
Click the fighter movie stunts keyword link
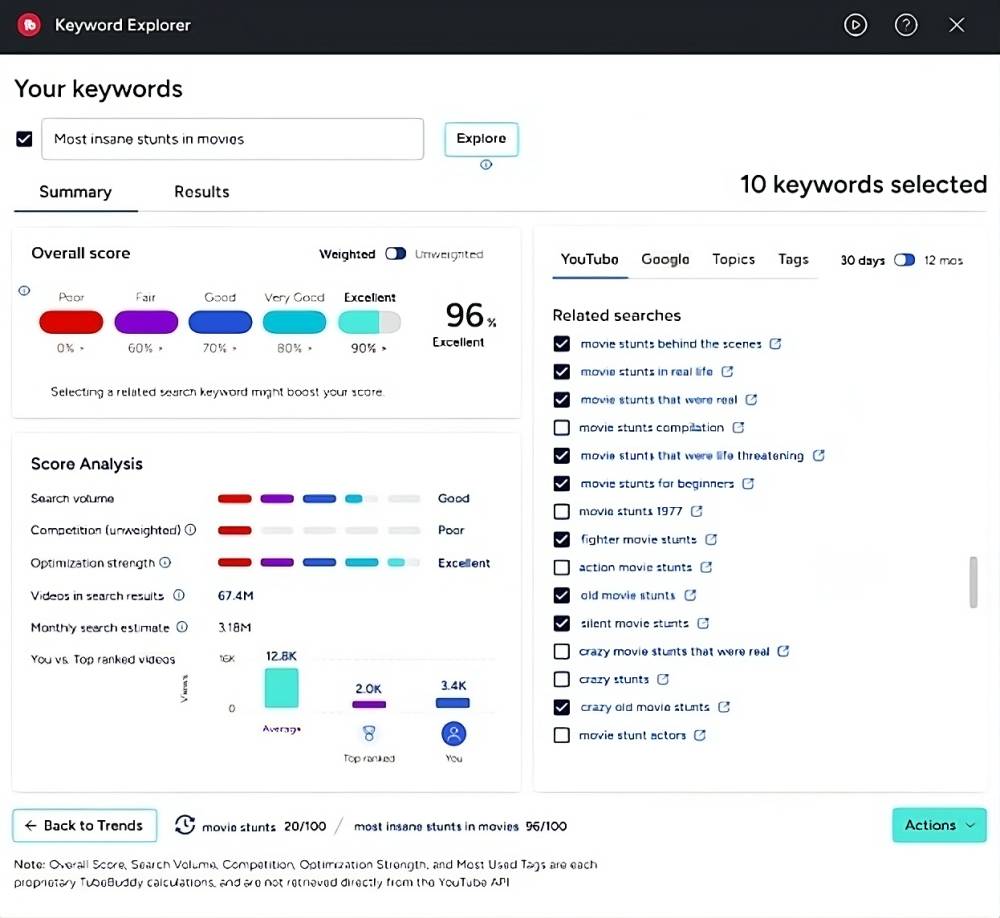pos(638,539)
